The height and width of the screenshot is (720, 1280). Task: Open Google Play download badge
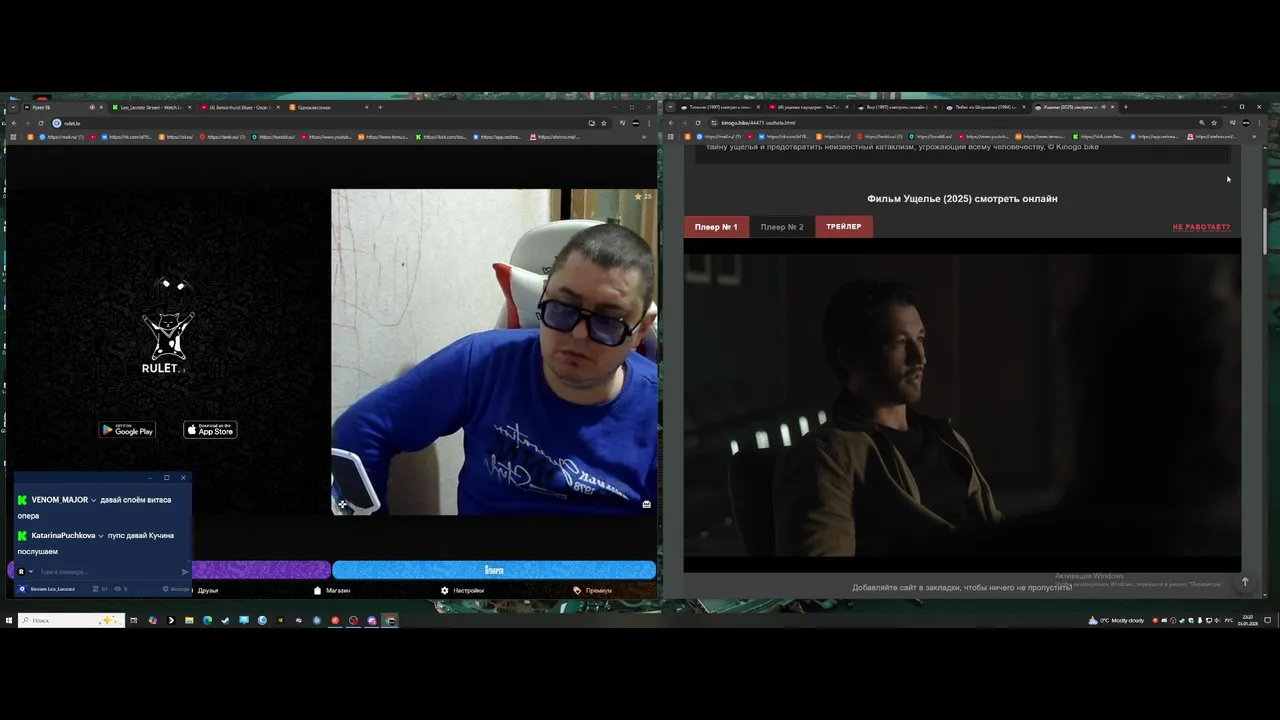(127, 430)
